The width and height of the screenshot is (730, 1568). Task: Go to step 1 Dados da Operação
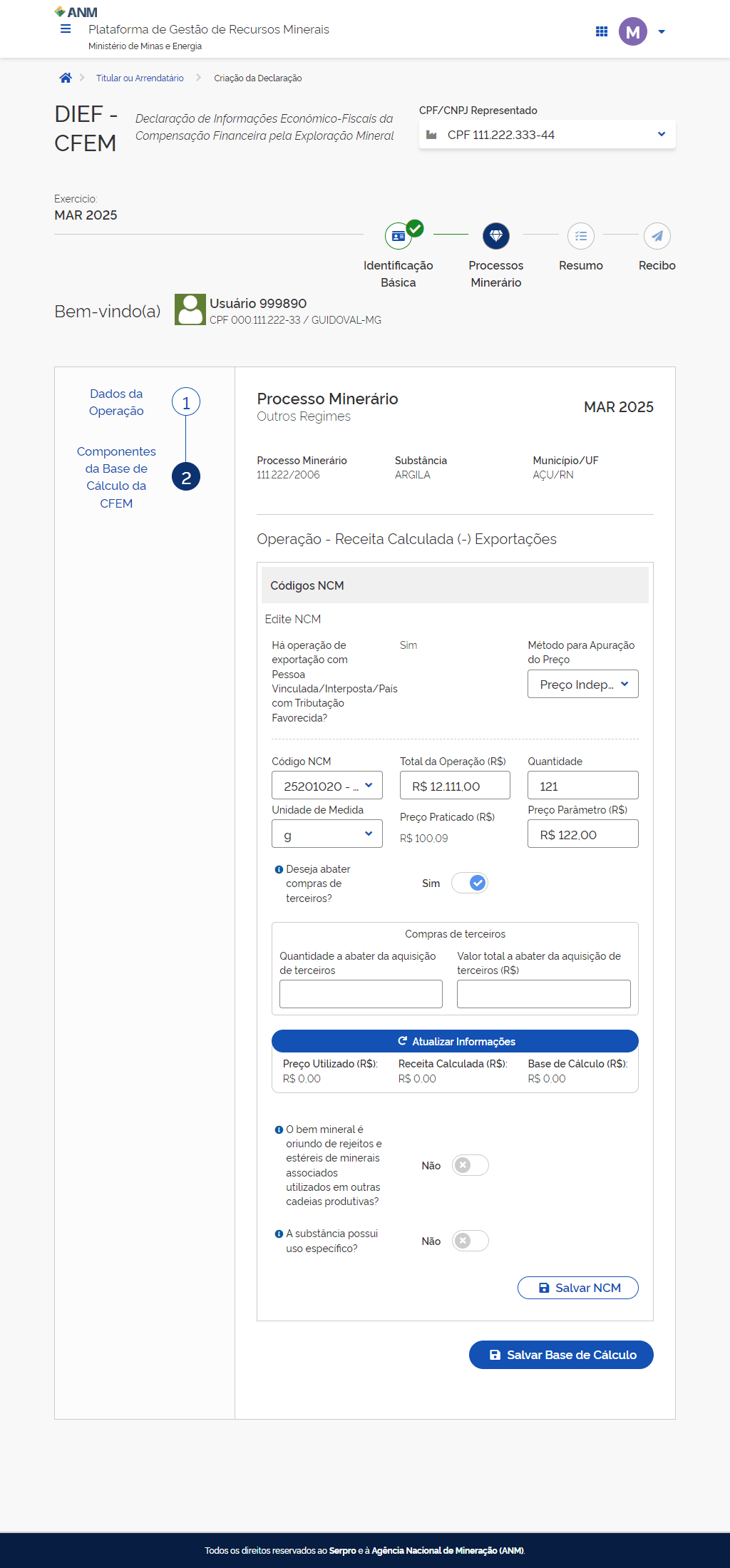pos(186,402)
